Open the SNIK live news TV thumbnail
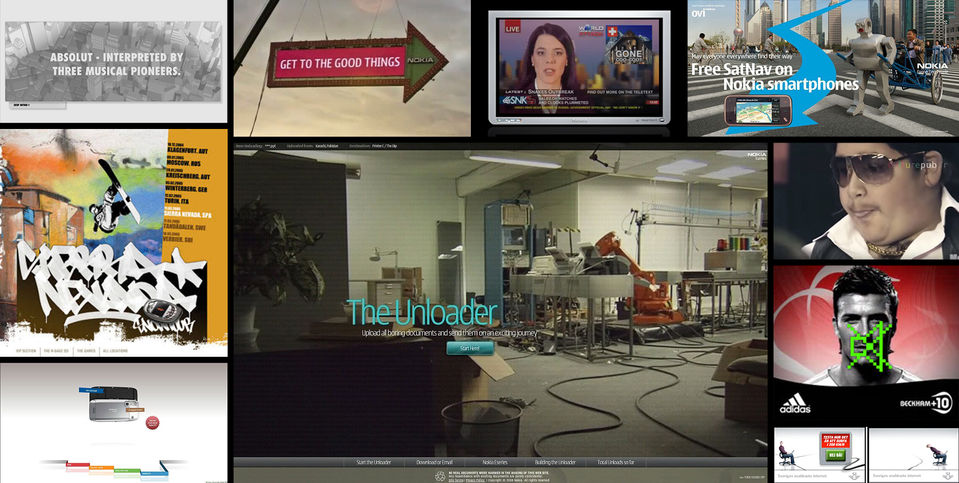 pyautogui.click(x=579, y=67)
